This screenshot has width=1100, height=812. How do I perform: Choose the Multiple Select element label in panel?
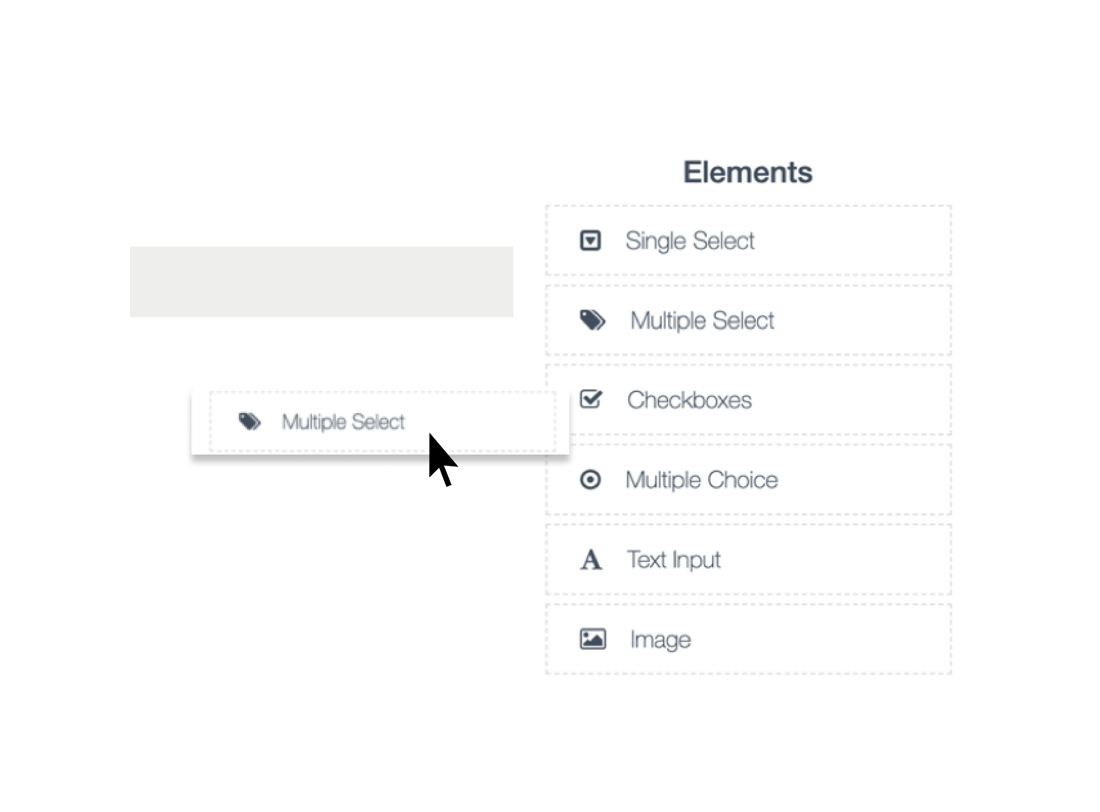702,321
